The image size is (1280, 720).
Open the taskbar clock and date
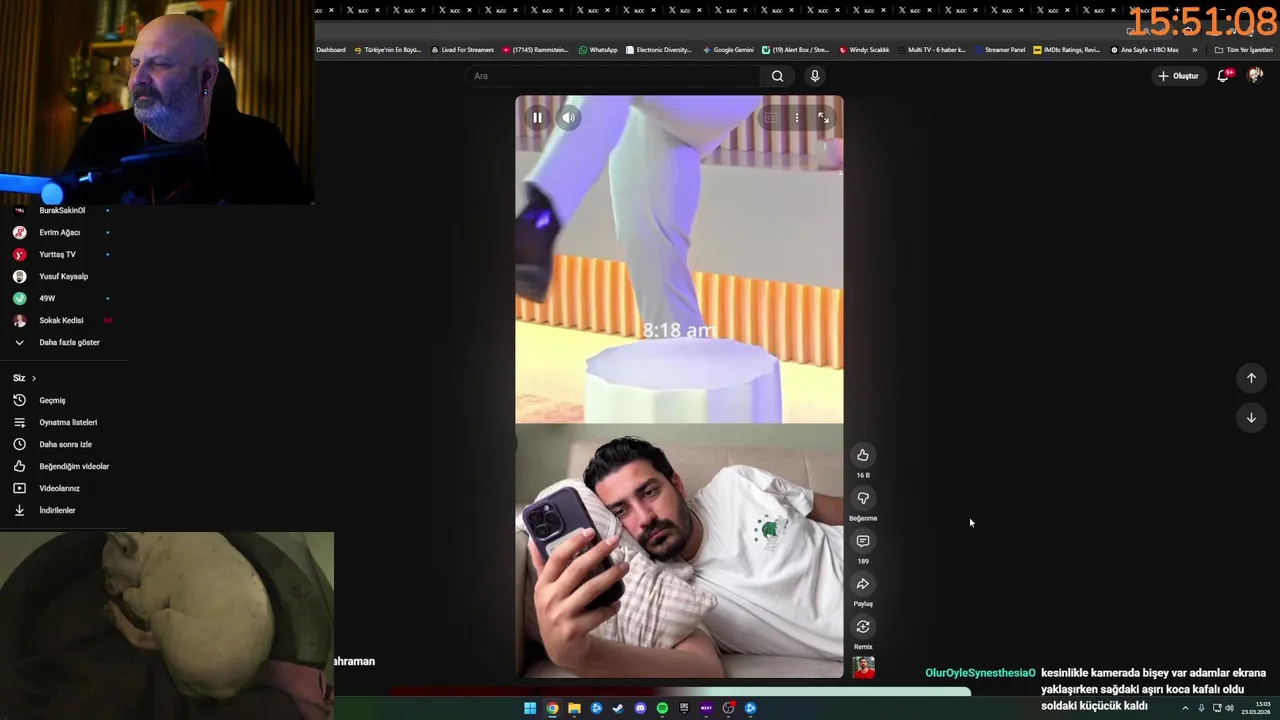point(1256,708)
